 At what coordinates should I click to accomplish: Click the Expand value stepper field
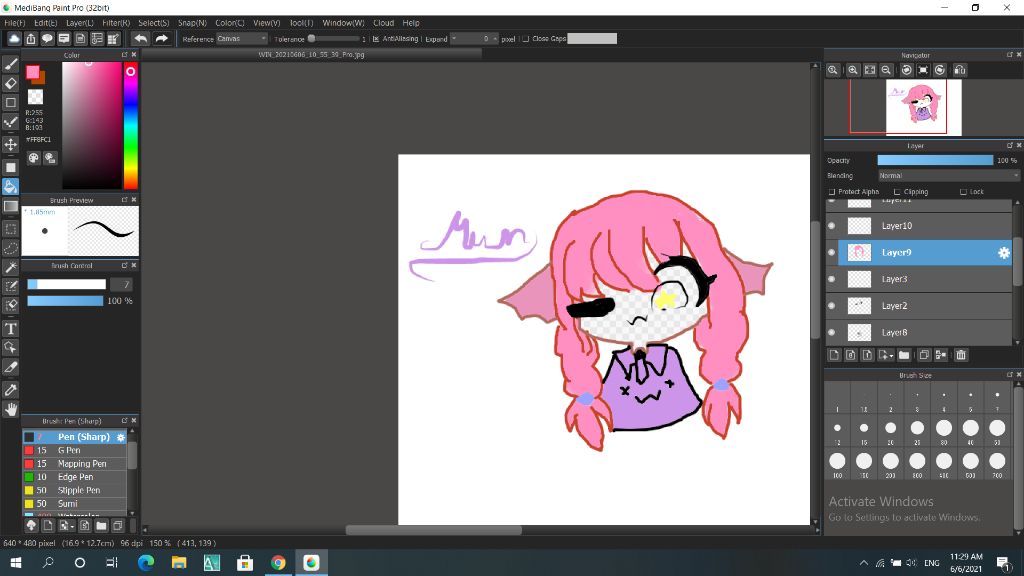click(474, 39)
